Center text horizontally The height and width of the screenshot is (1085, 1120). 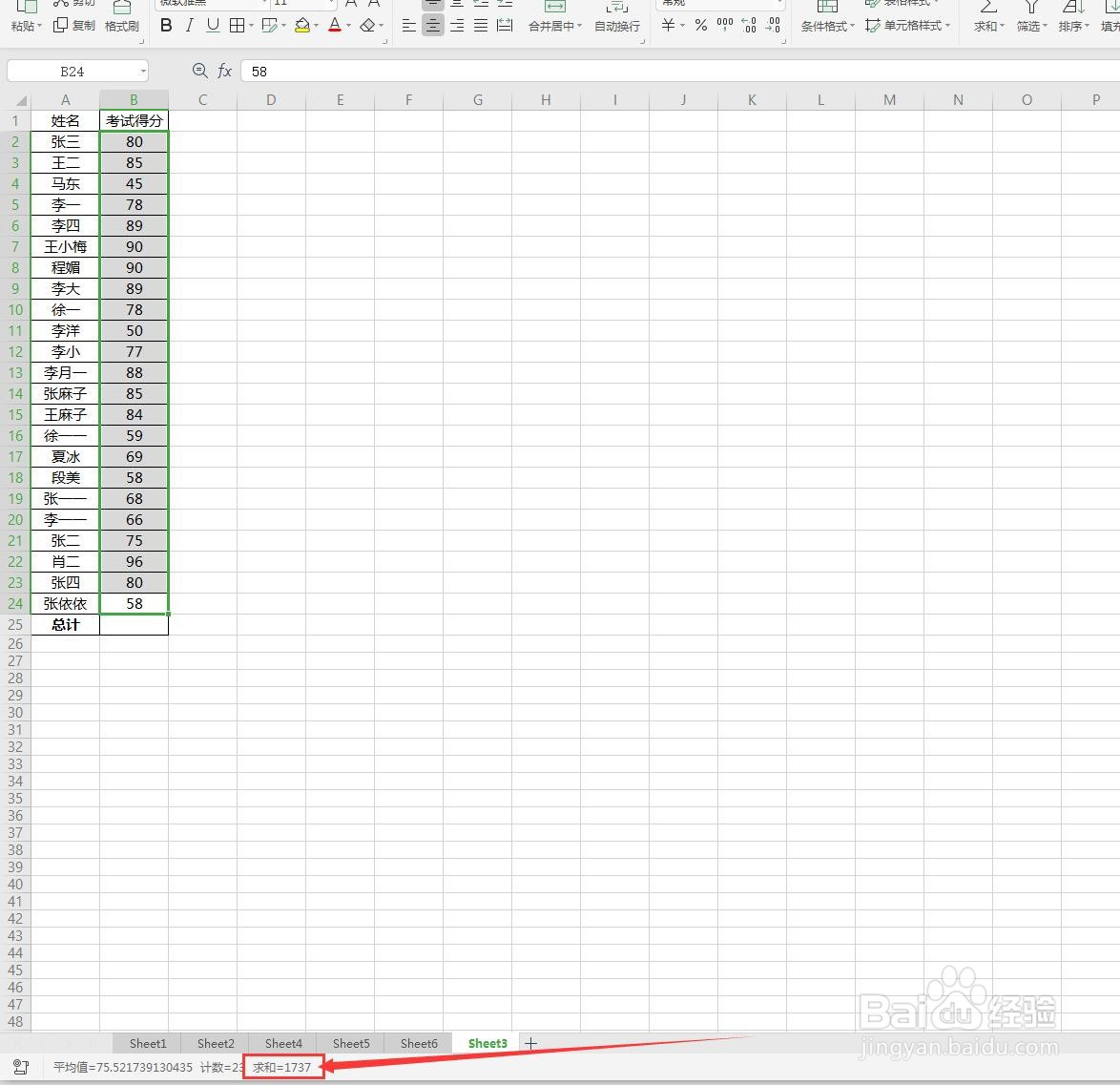click(433, 26)
